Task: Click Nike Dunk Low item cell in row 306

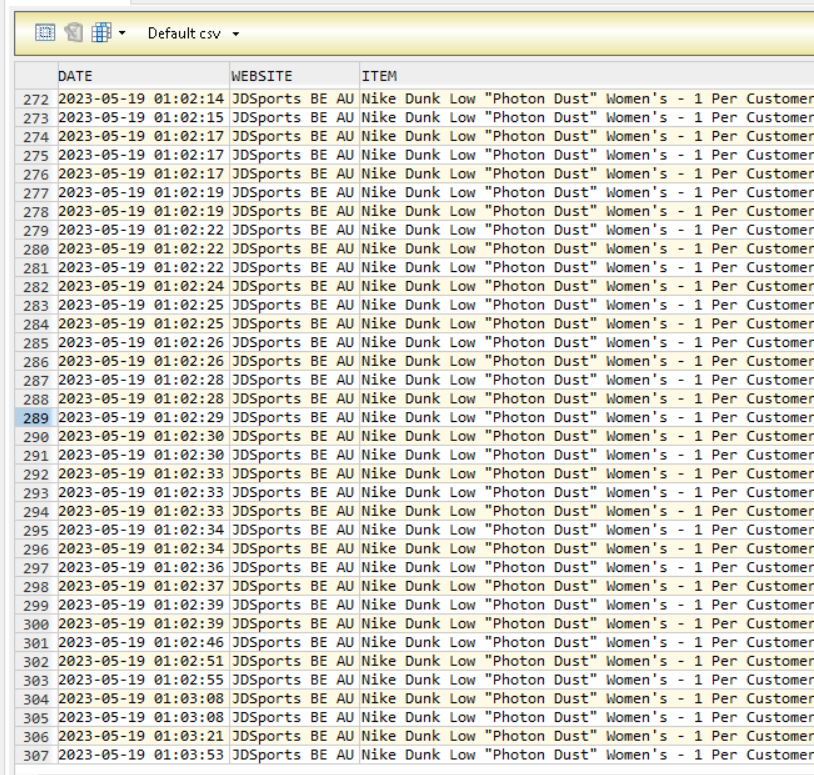Action: click(x=587, y=736)
